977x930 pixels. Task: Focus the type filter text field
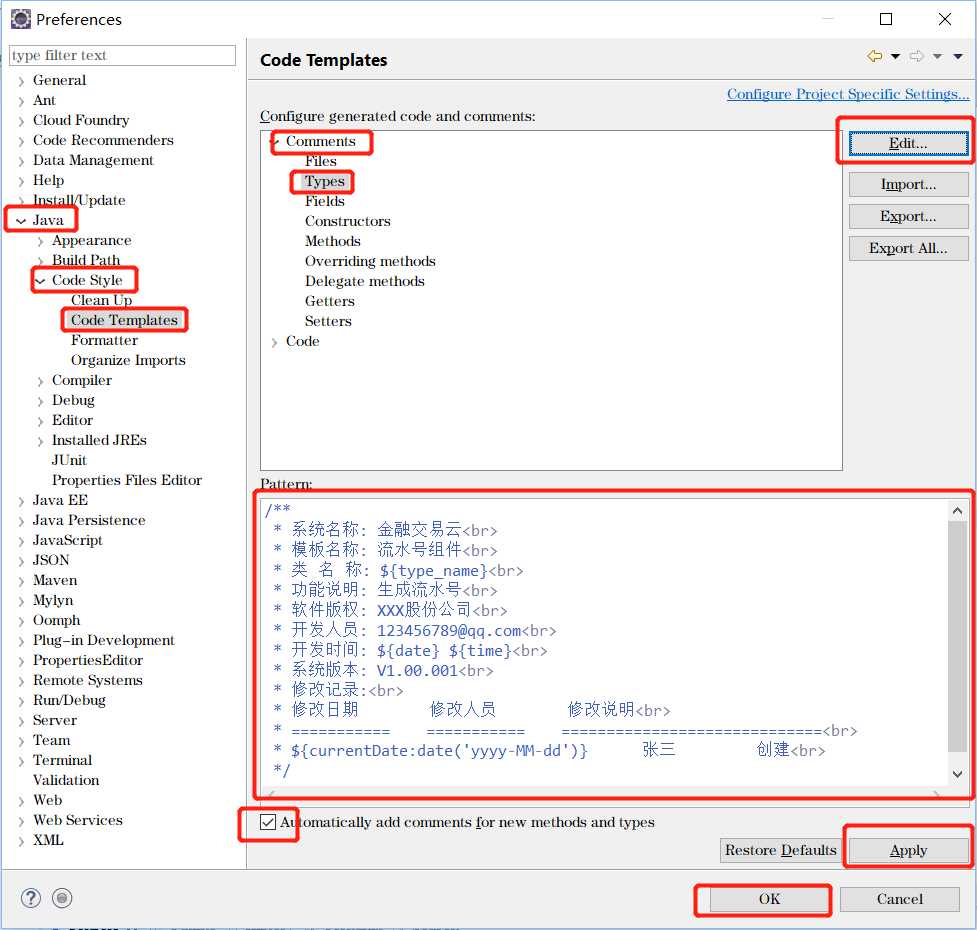tap(123, 55)
